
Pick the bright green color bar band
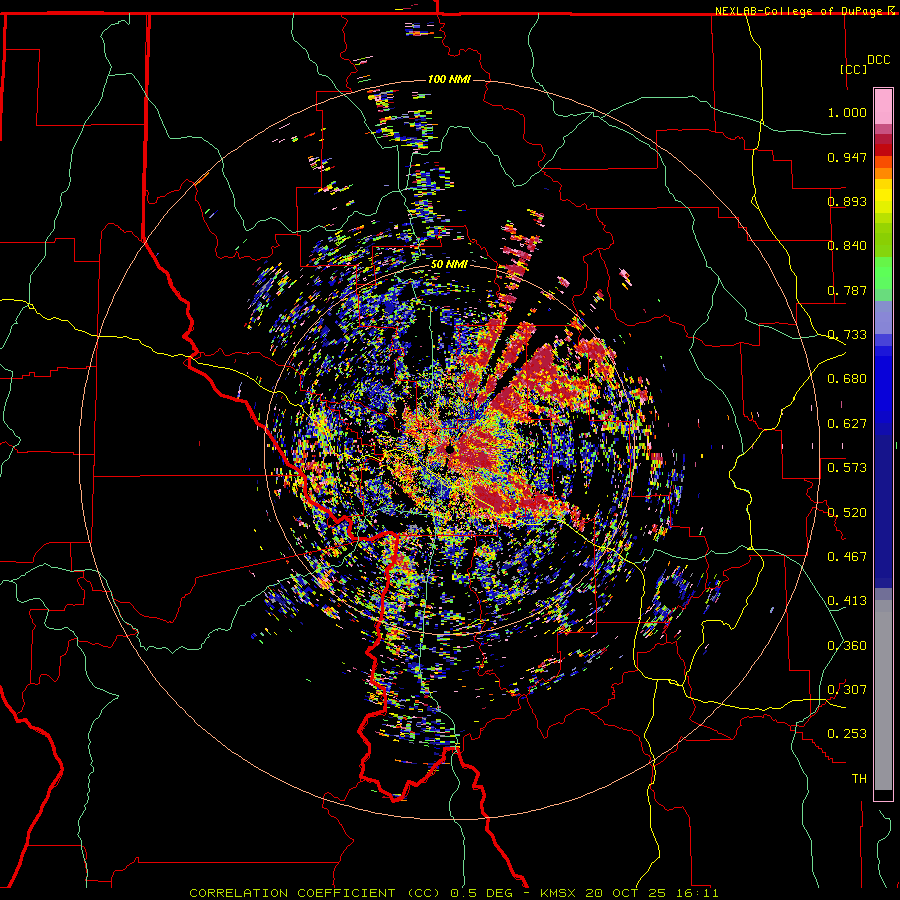pyautogui.click(x=883, y=273)
